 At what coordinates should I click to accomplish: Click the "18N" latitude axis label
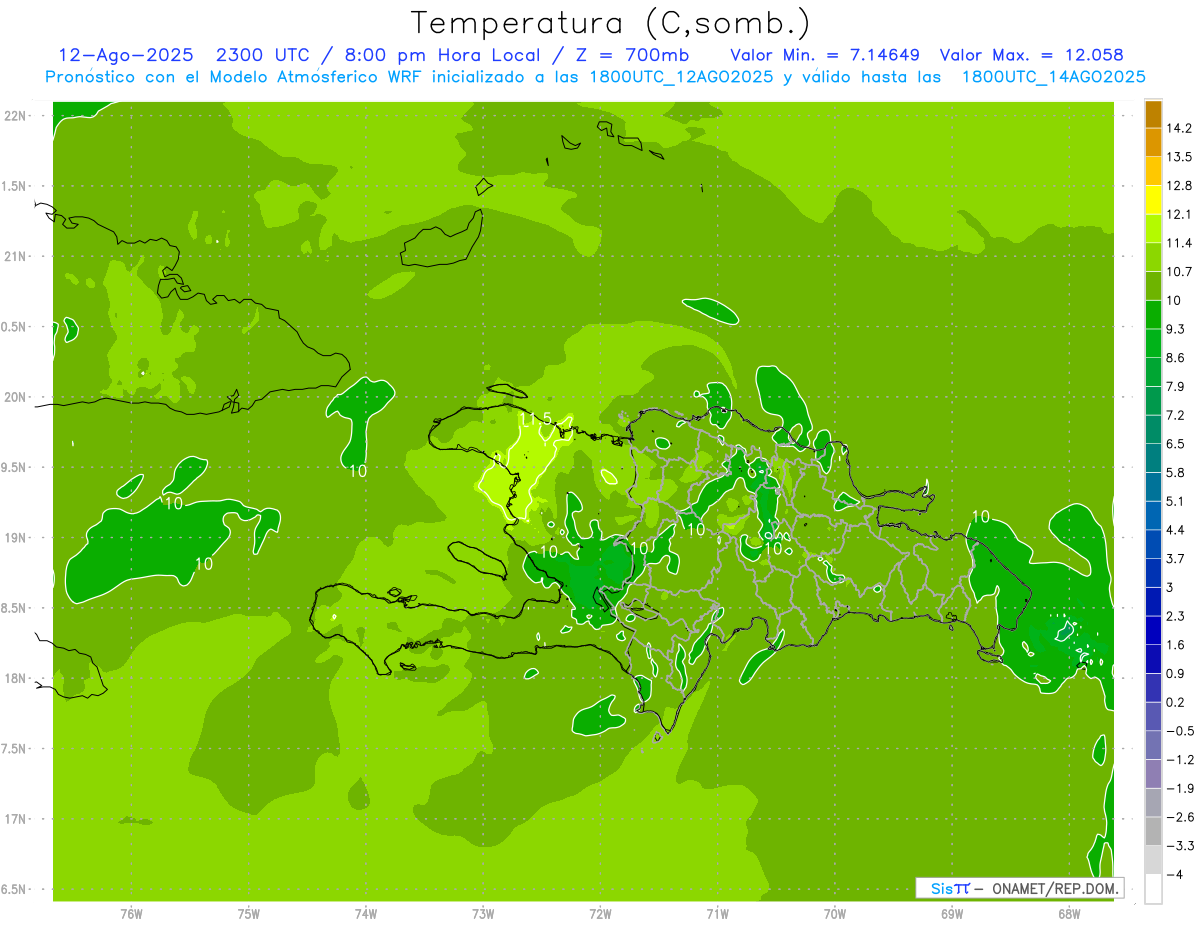15,679
